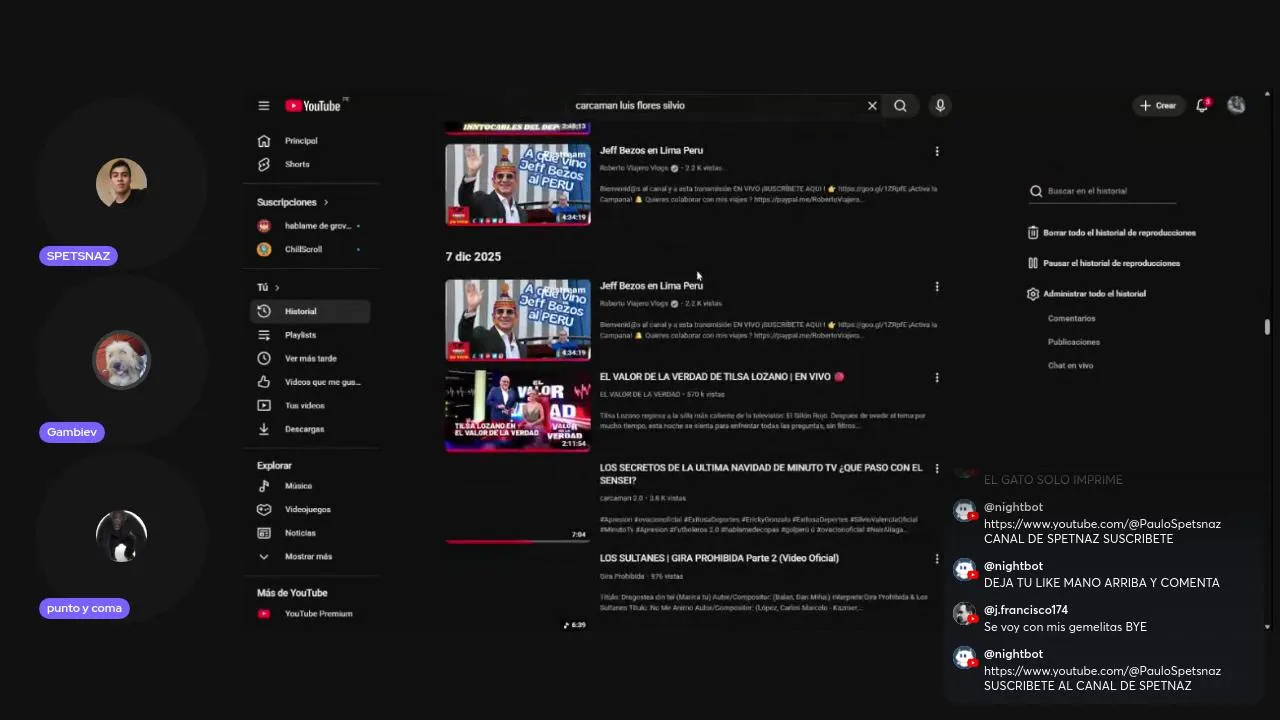Click the search magnifier button

pos(900,106)
